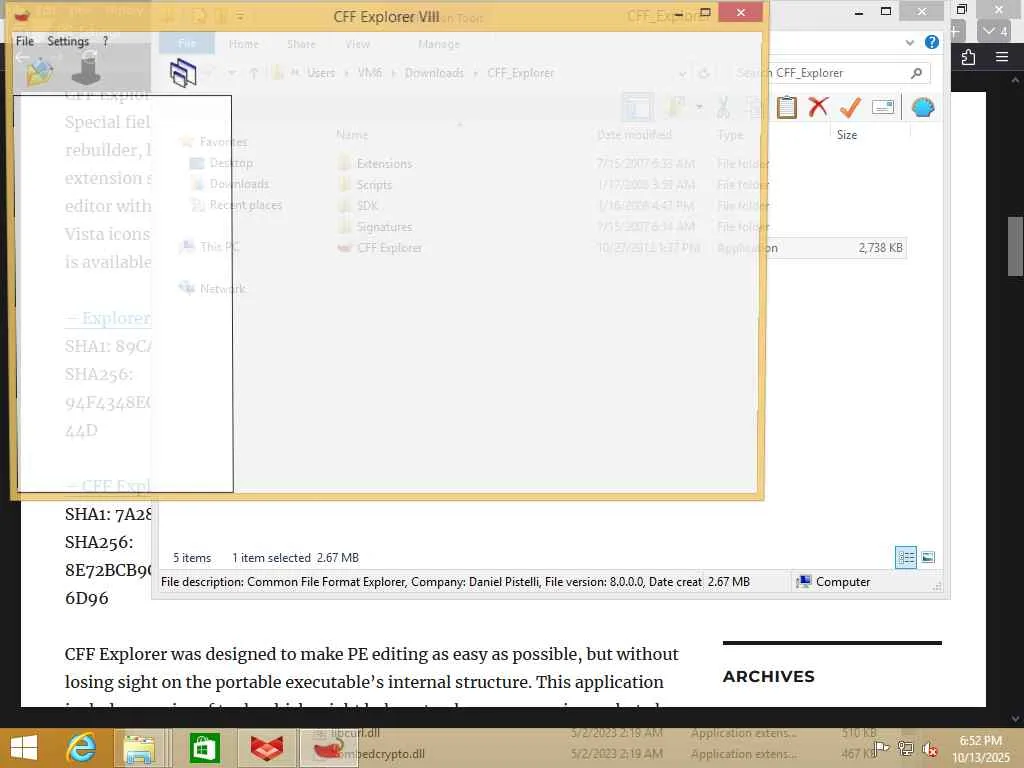1024x768 pixels.
Task: Open the Settings menu in CFF Explorer
Action: coord(68,41)
